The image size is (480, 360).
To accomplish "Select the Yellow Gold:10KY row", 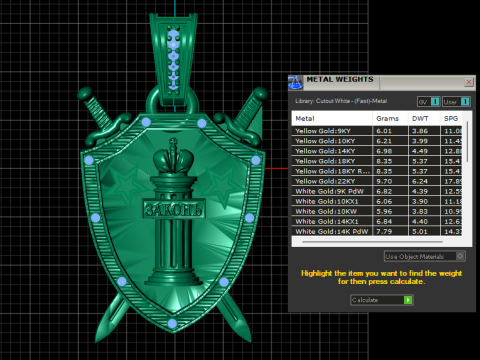I will (x=377, y=141).
